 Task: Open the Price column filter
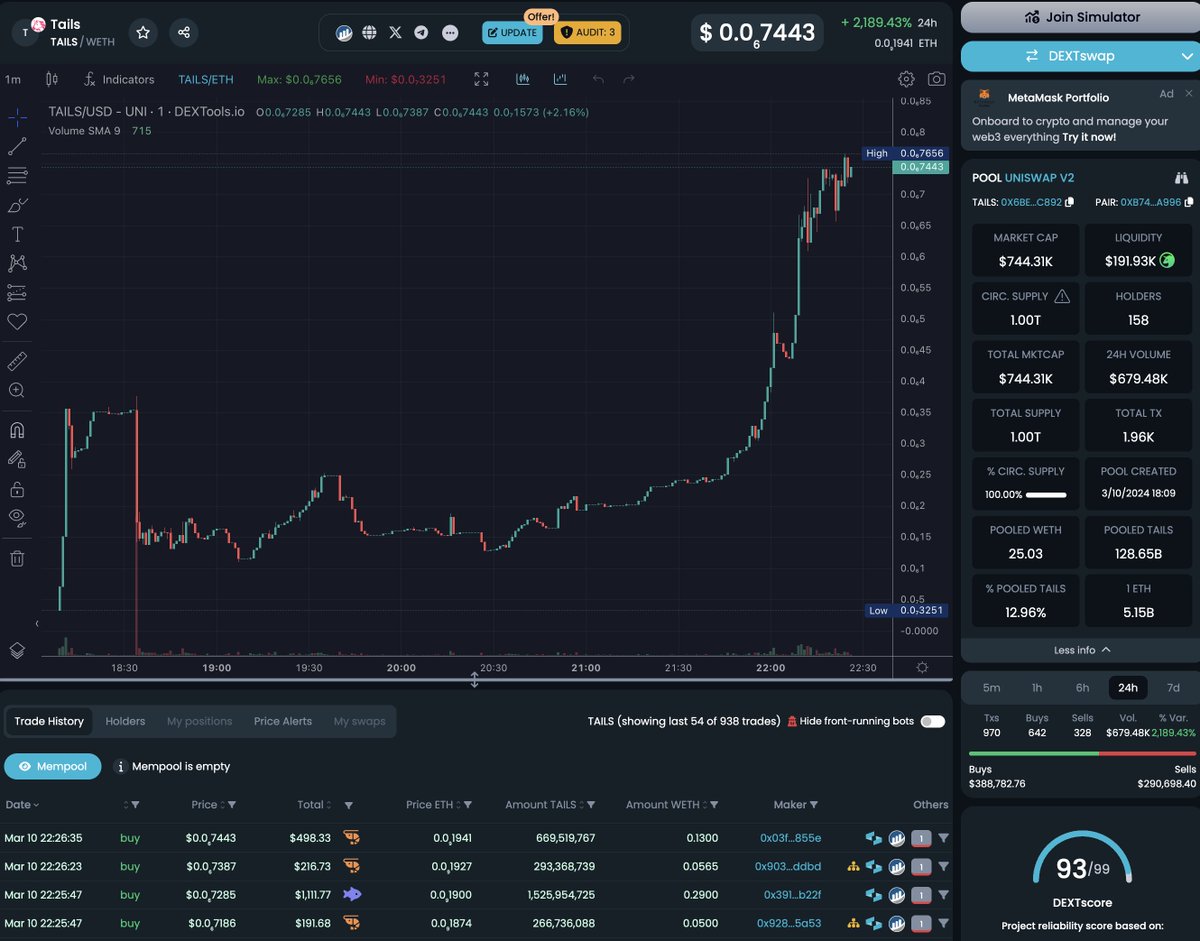pyautogui.click(x=232, y=805)
